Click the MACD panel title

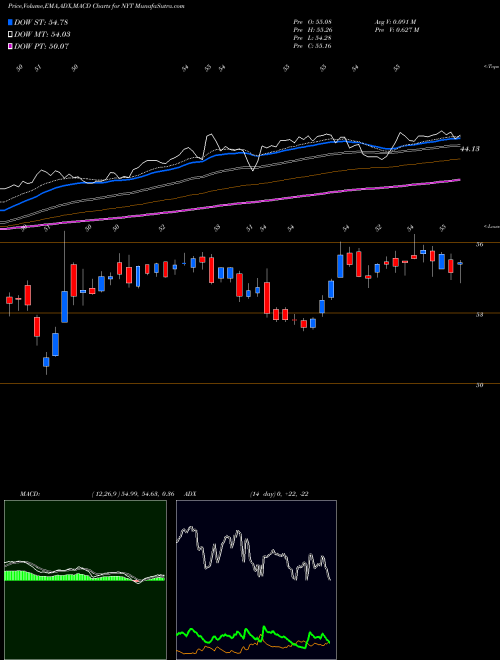[x=30, y=494]
